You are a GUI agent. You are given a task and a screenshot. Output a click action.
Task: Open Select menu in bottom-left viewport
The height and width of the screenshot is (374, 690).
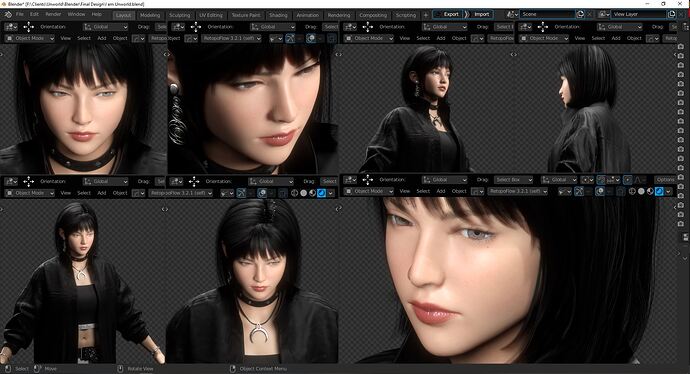84,193
